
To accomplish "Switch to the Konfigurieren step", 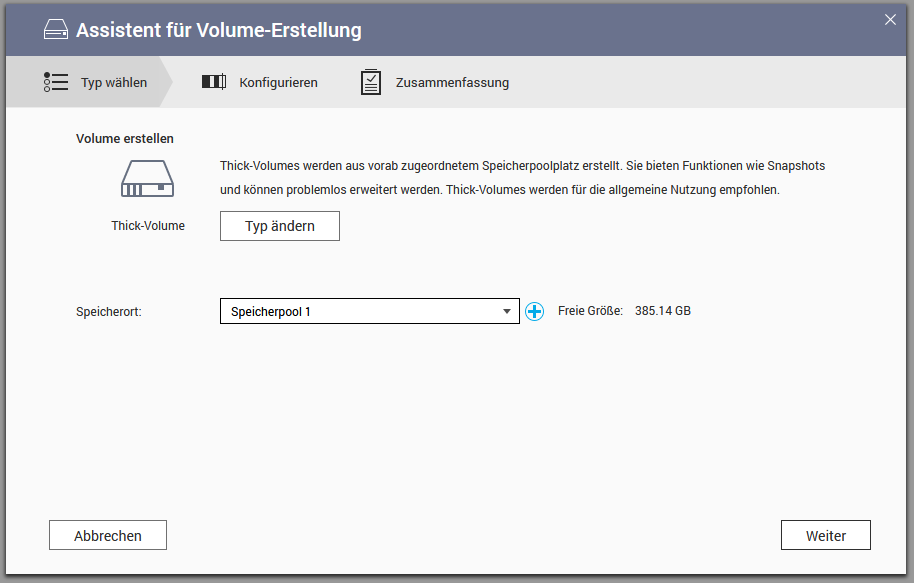I will [278, 83].
